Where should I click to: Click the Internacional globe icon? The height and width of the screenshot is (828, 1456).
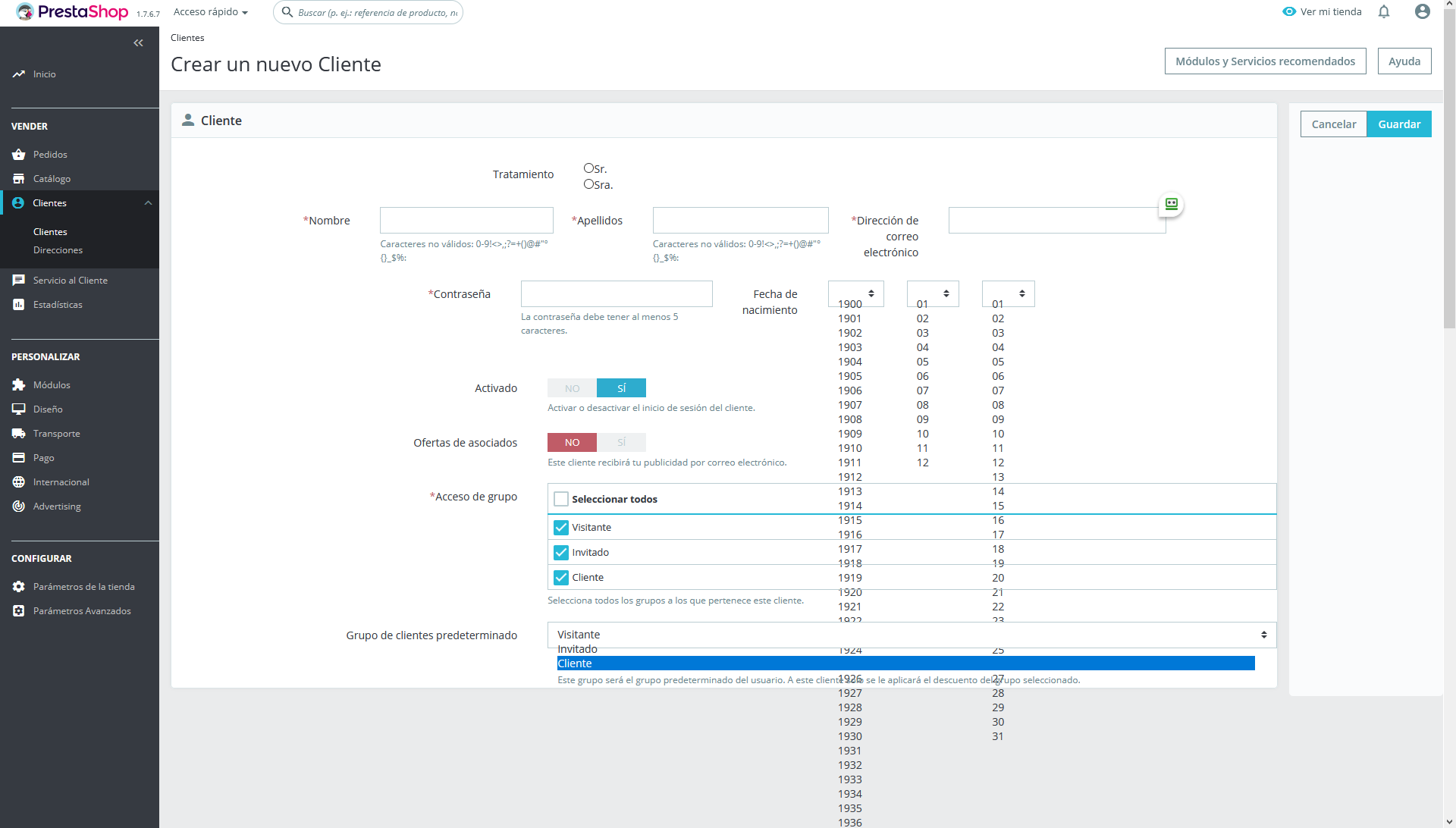pyautogui.click(x=19, y=482)
